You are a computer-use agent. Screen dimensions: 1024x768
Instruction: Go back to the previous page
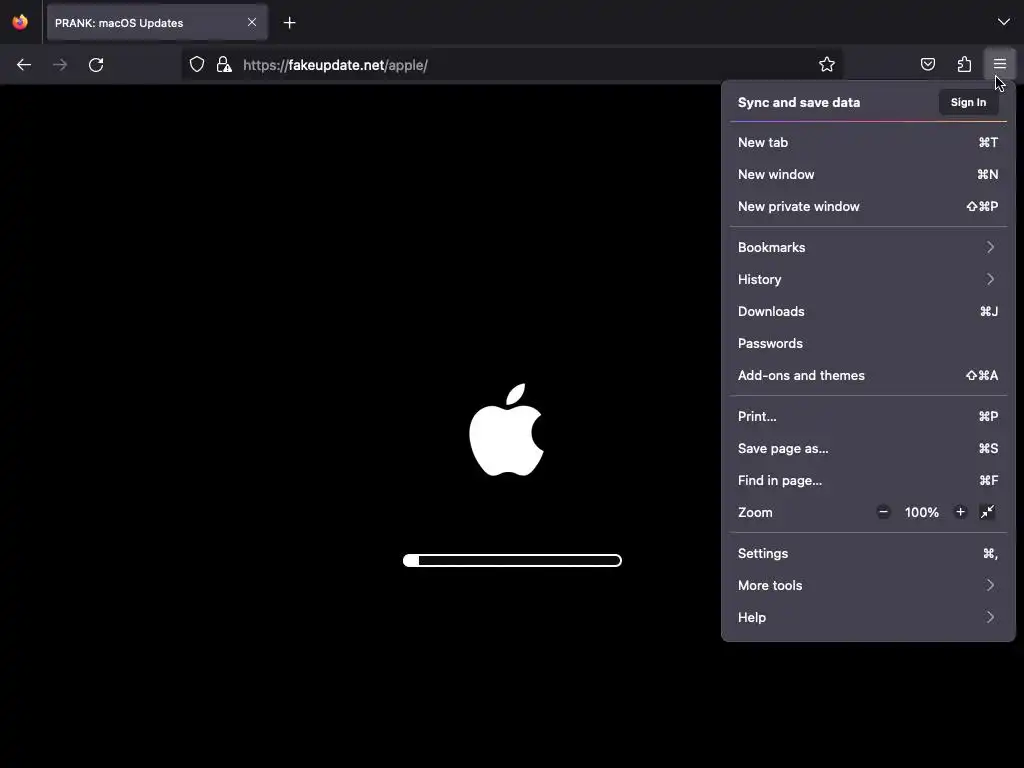coord(24,65)
